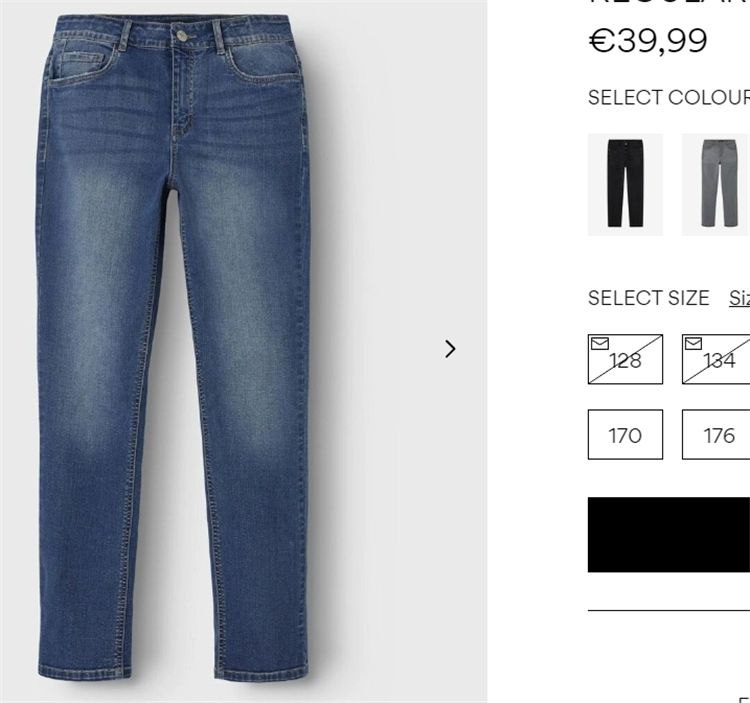Click the coin pocket in the jeans photo
750x703 pixels.
83,65
